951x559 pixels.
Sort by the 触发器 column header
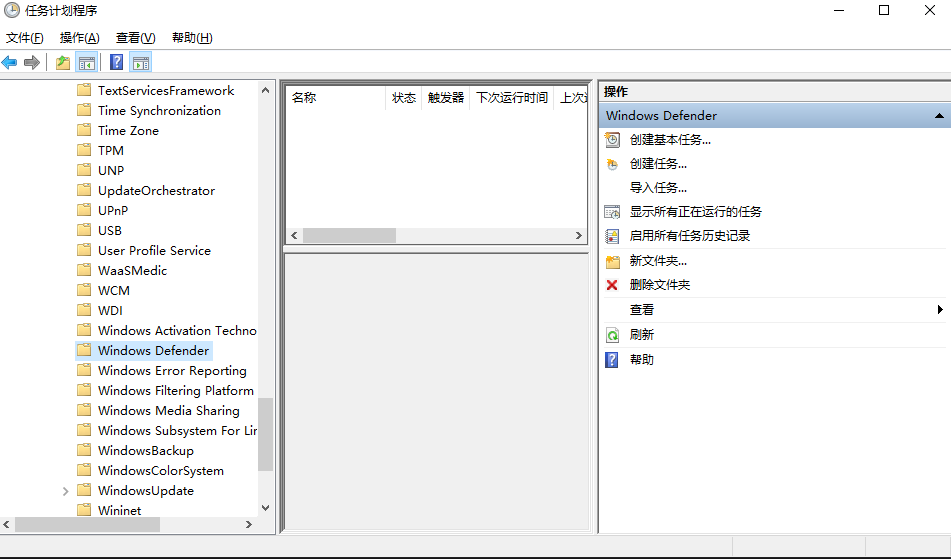click(x=445, y=98)
